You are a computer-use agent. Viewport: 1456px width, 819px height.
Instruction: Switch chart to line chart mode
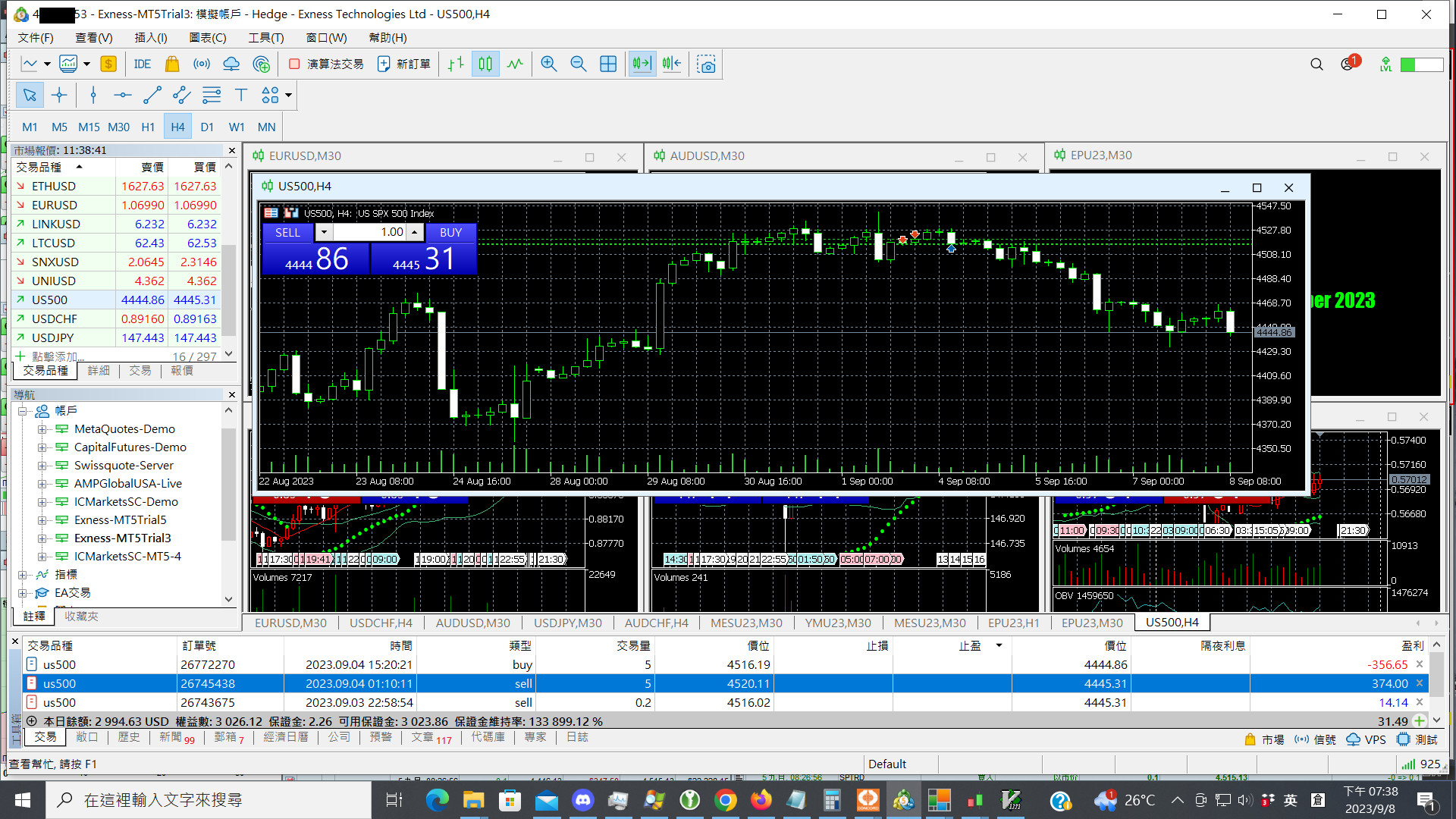515,64
